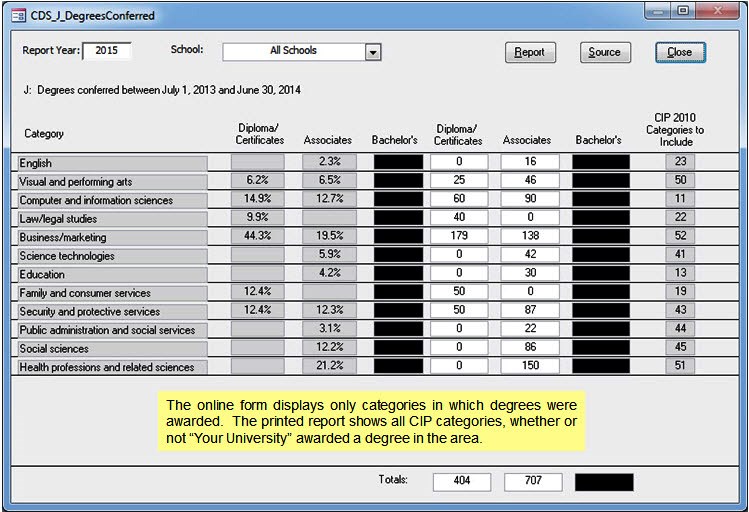Click the blacked-out Bachelor's totals field

[604, 482]
